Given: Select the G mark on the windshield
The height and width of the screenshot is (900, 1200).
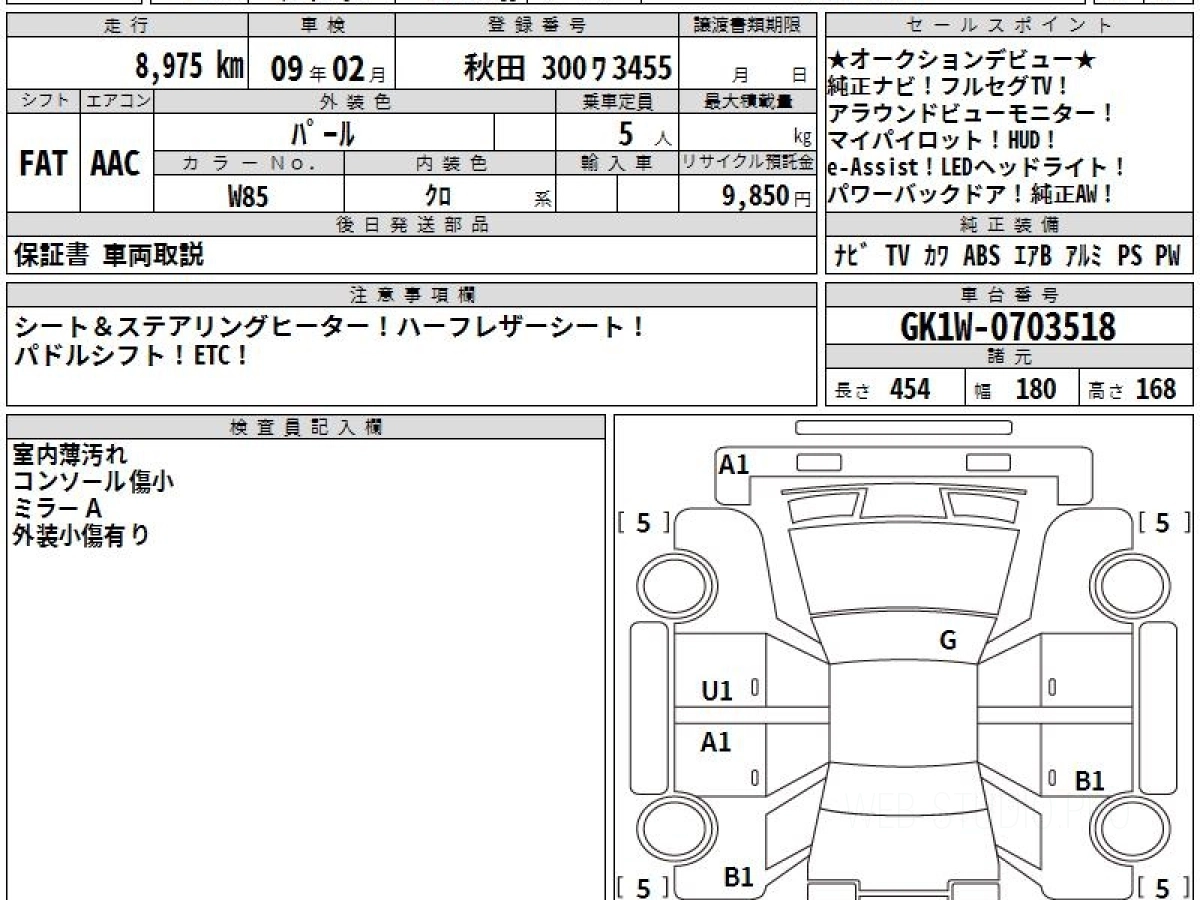Looking at the screenshot, I should (x=948, y=641).
